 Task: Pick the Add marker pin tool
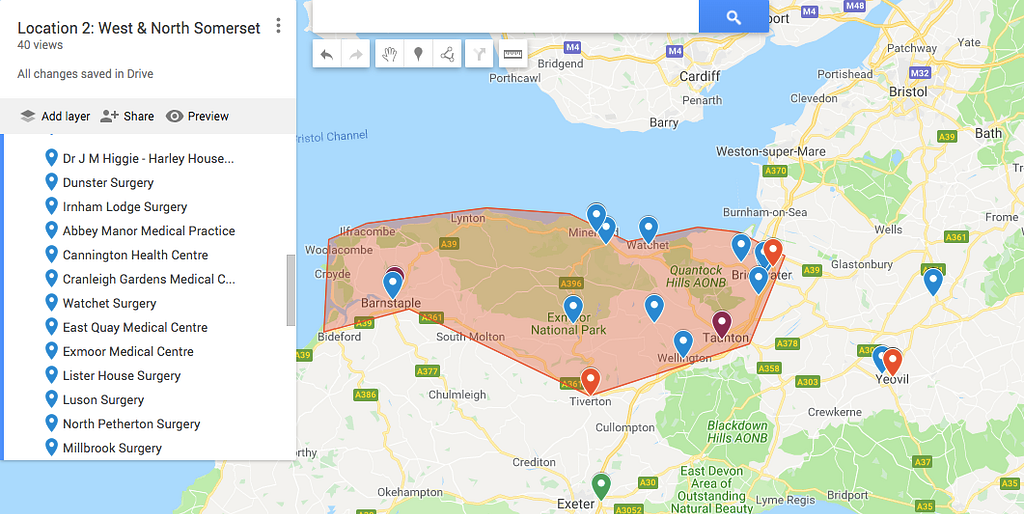click(418, 54)
